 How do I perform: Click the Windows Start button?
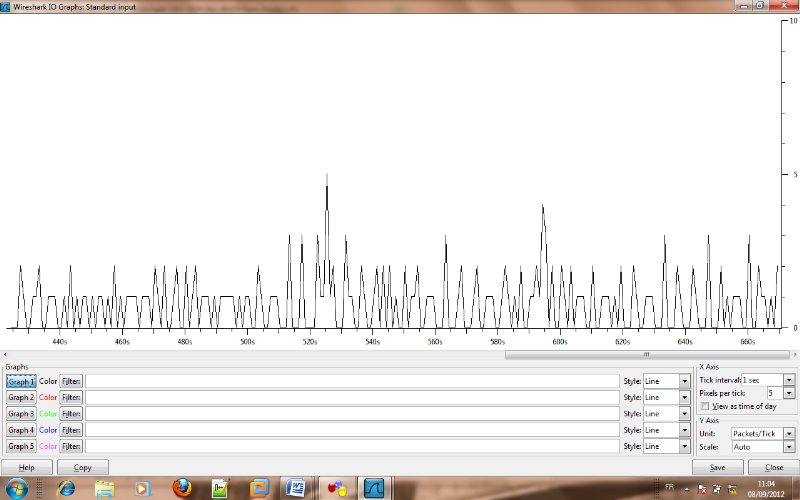pos(20,488)
